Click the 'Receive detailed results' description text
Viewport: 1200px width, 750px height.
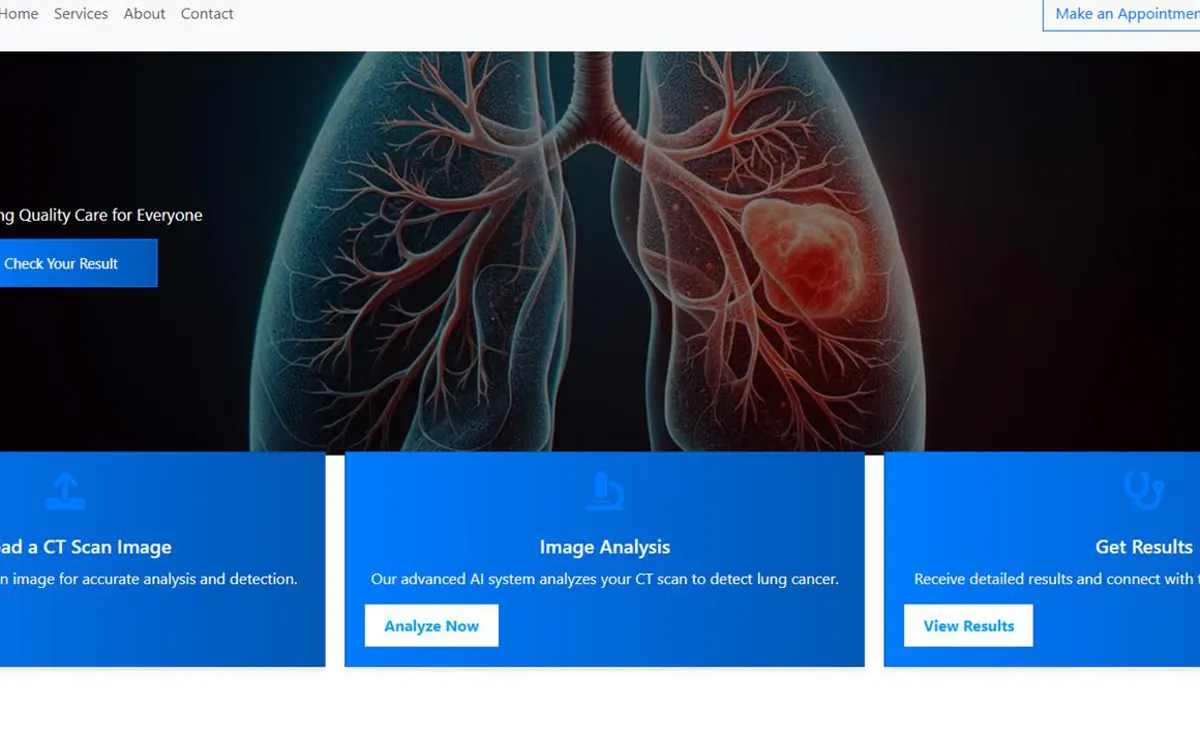pos(1056,579)
